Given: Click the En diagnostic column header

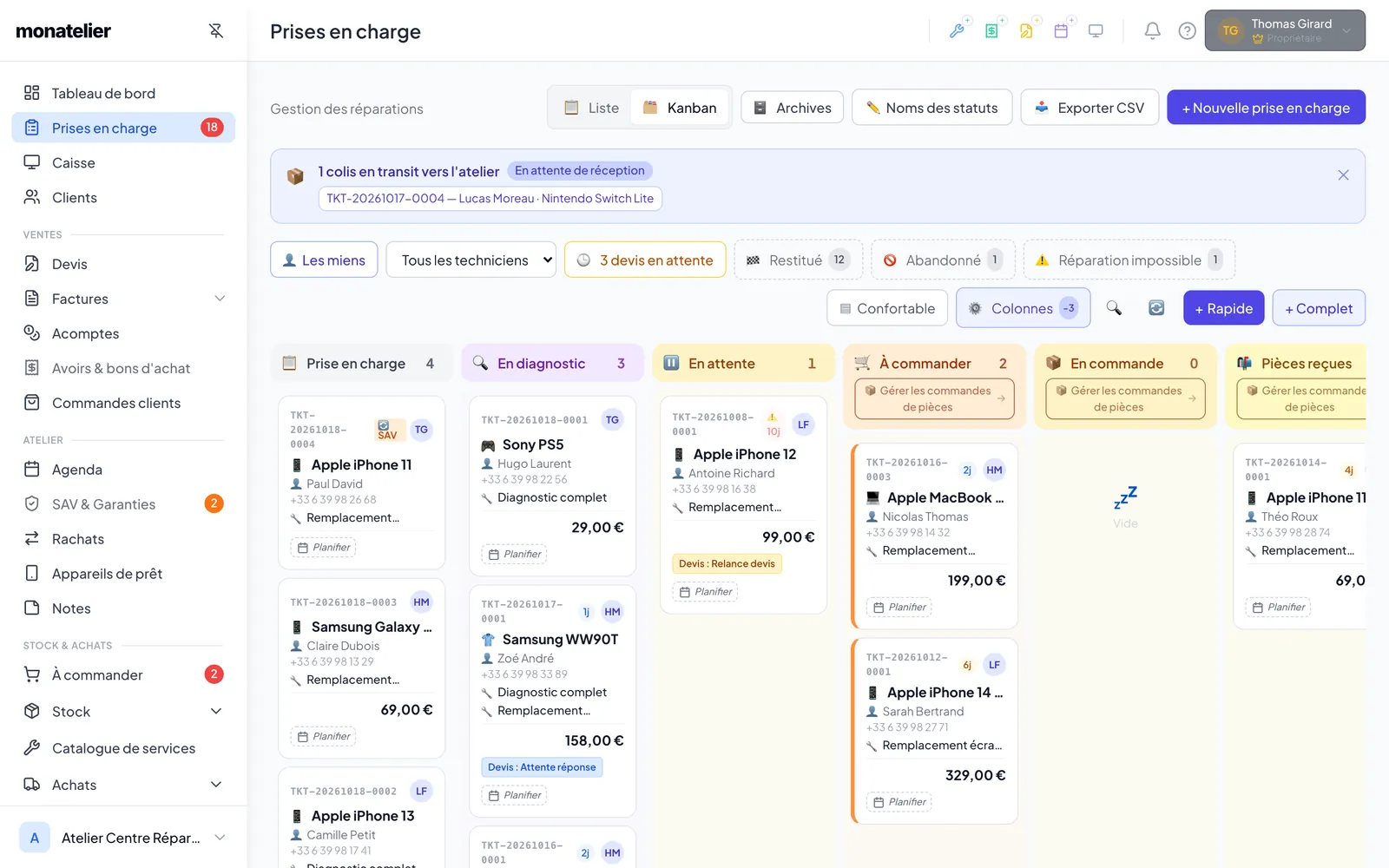Looking at the screenshot, I should coord(552,363).
